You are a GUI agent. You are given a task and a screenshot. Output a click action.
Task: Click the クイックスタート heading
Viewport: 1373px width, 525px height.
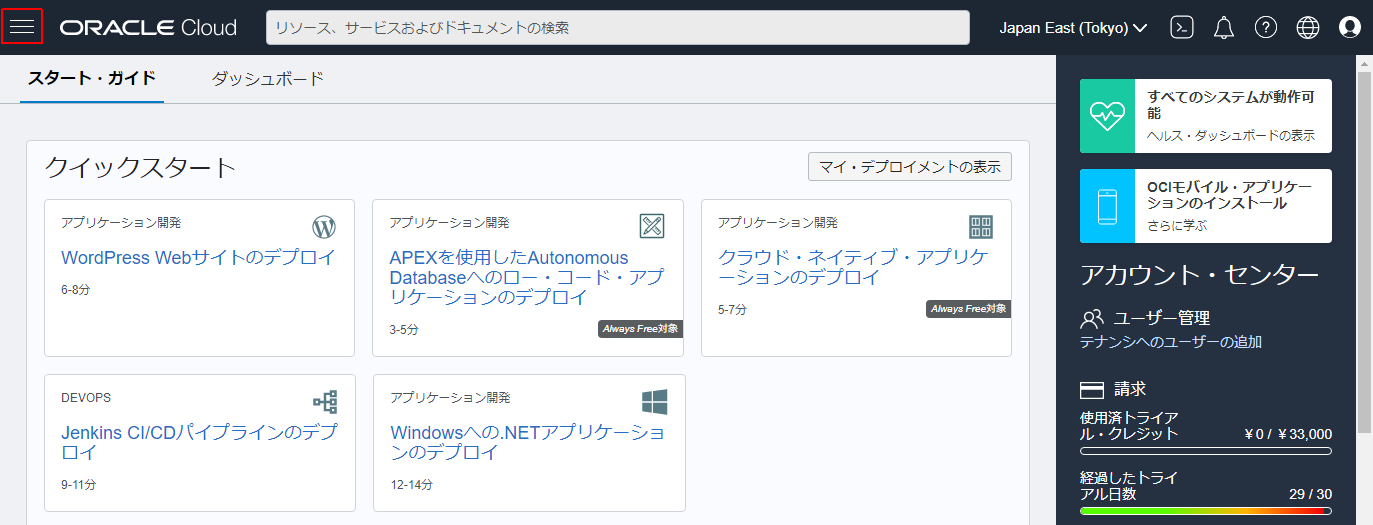[x=140, y=168]
